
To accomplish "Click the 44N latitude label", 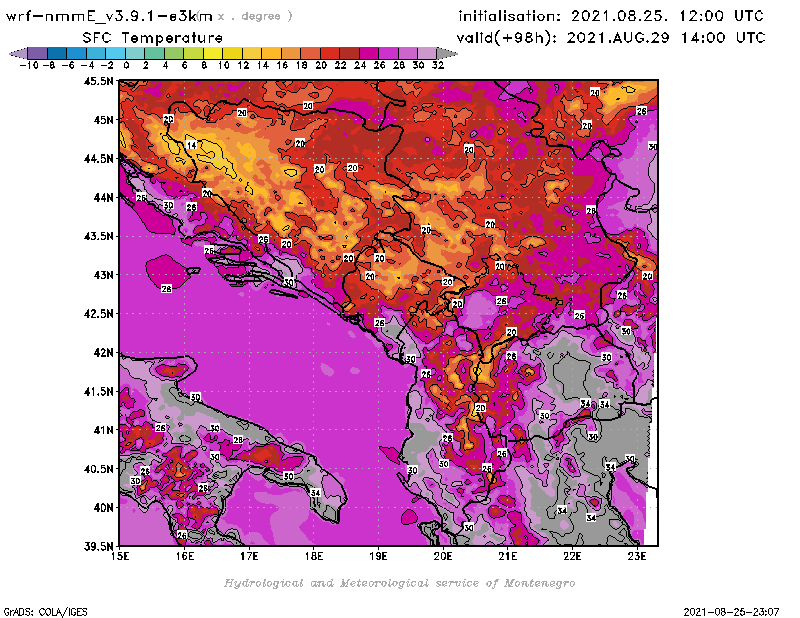I will 103,197.
